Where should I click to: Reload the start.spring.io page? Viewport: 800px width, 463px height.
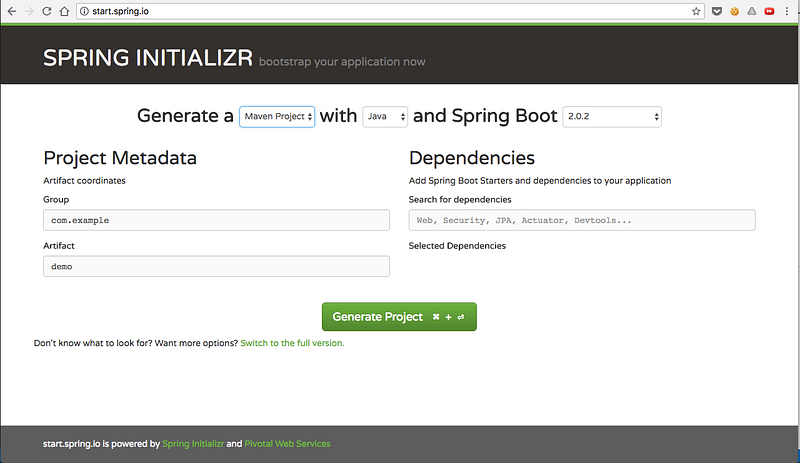coord(46,11)
